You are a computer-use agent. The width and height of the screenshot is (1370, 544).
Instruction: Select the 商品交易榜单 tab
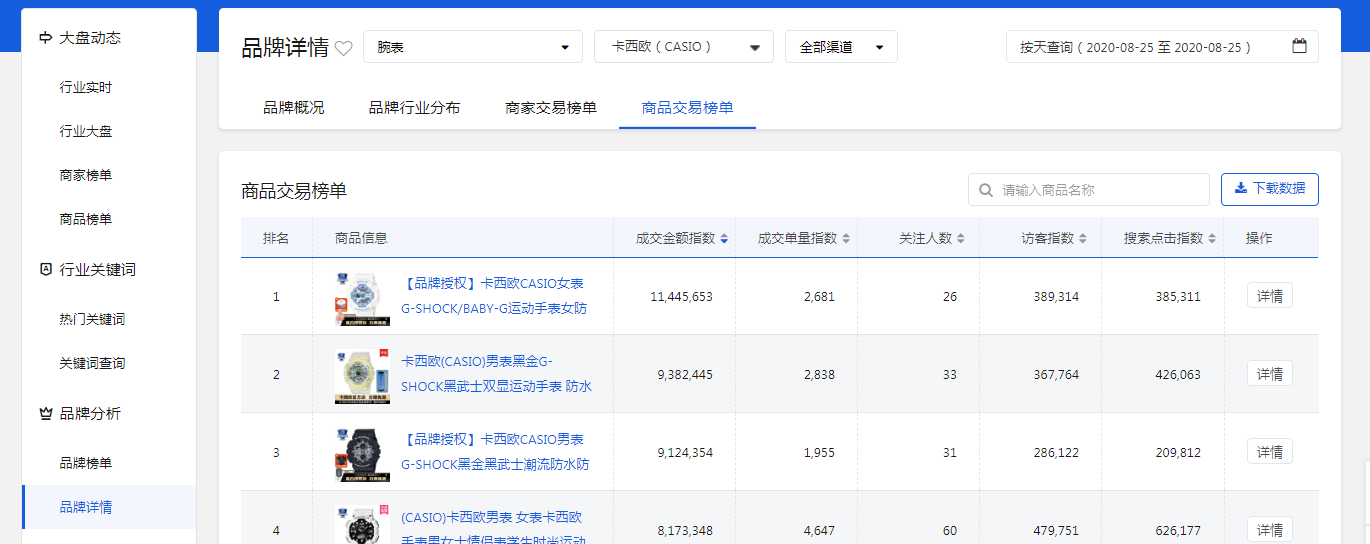pos(687,107)
